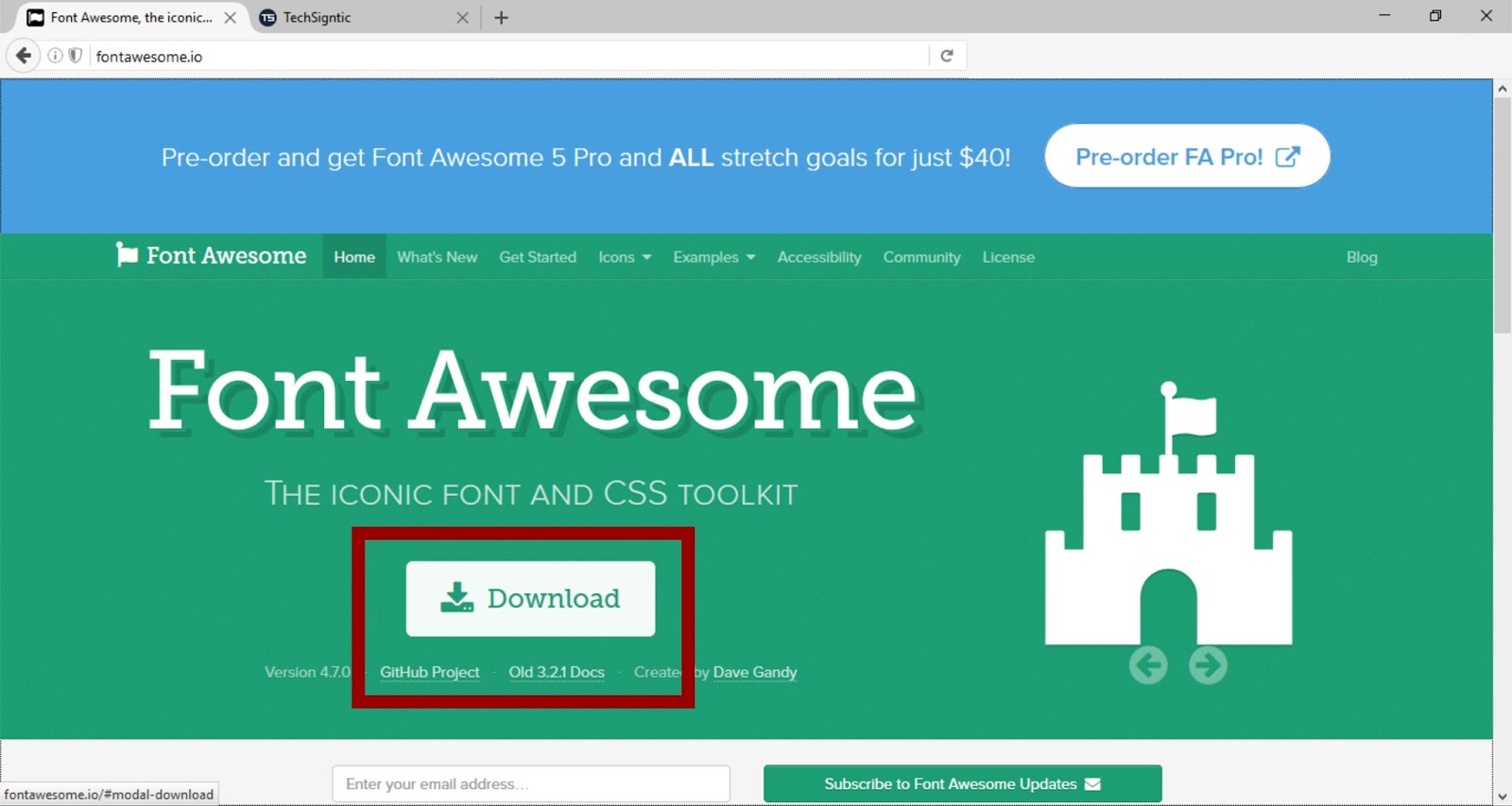
Task: Click the carousel previous arrow icon
Action: click(1148, 665)
